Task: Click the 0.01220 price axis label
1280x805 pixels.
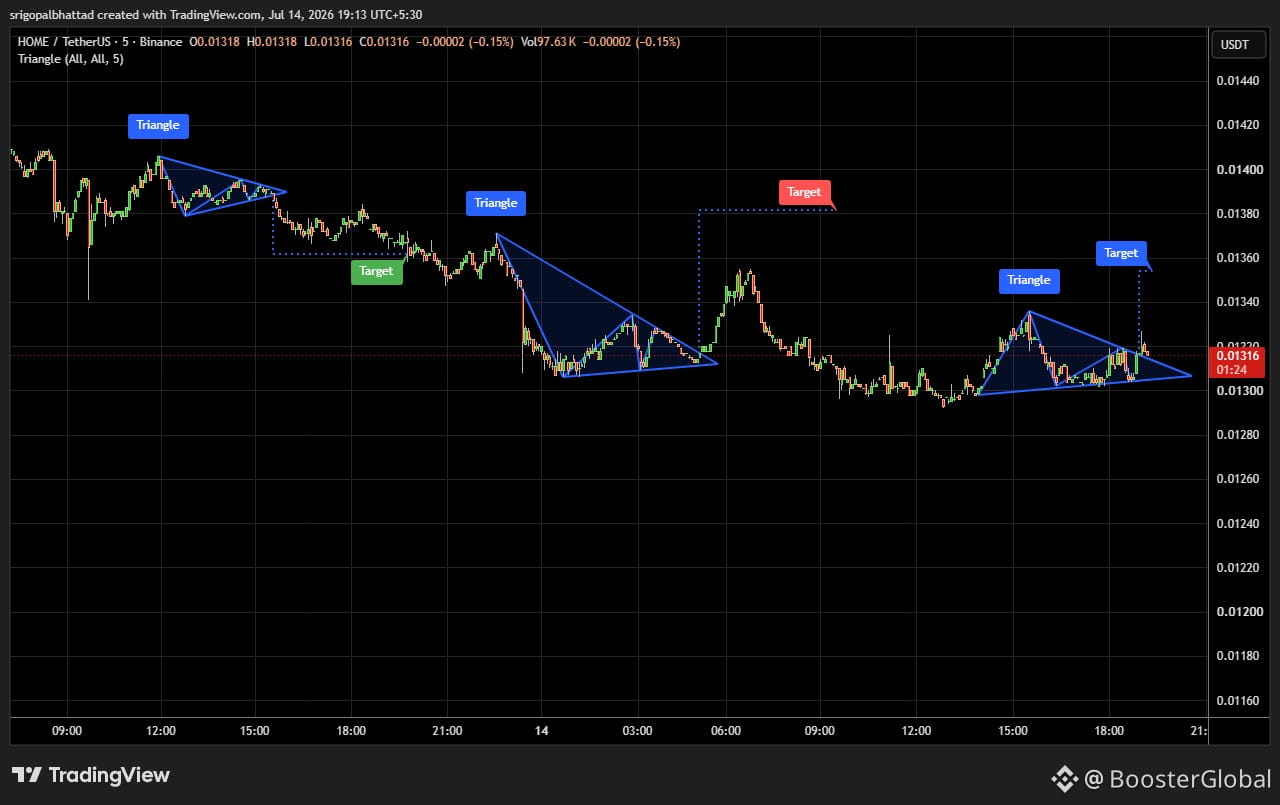Action: coord(1238,567)
